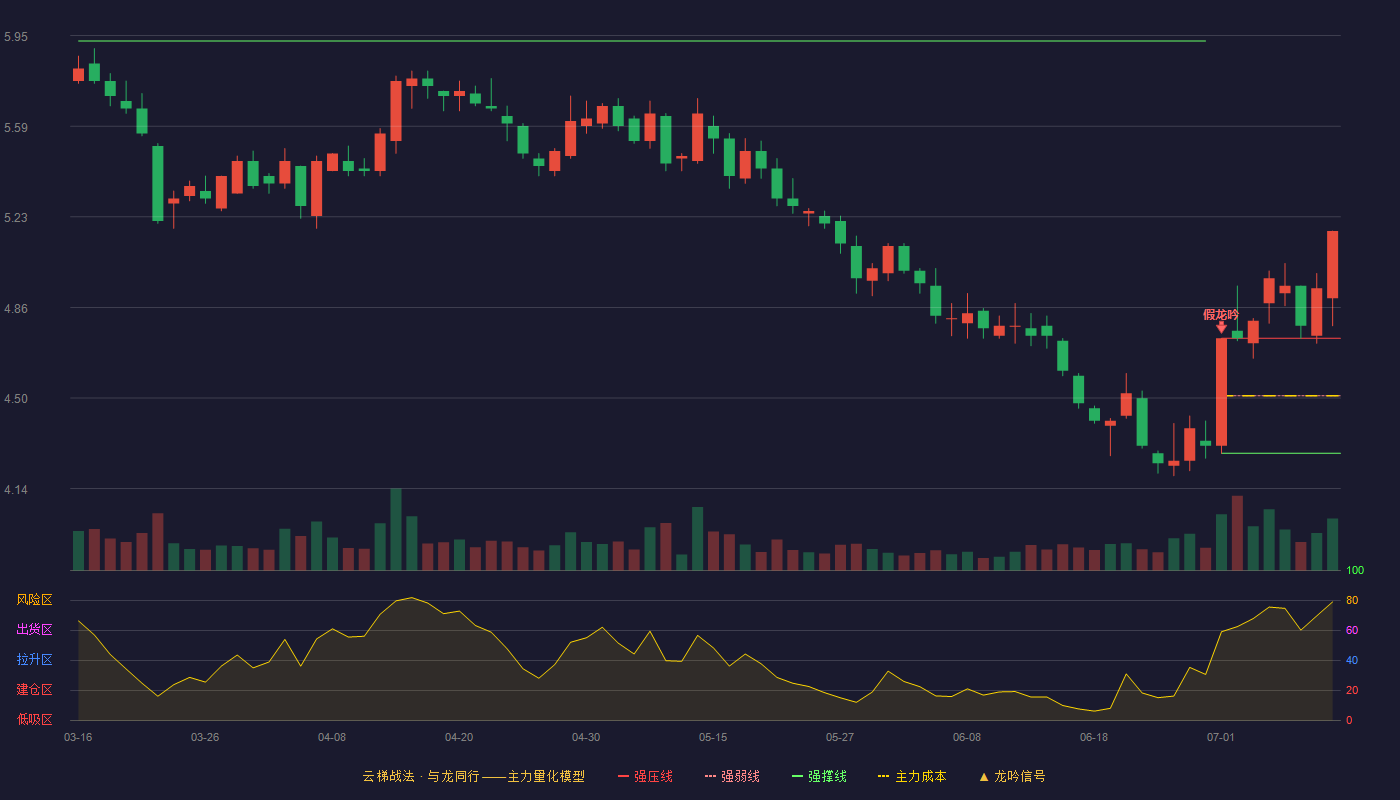Click the 5.23 price axis label

click(x=16, y=218)
